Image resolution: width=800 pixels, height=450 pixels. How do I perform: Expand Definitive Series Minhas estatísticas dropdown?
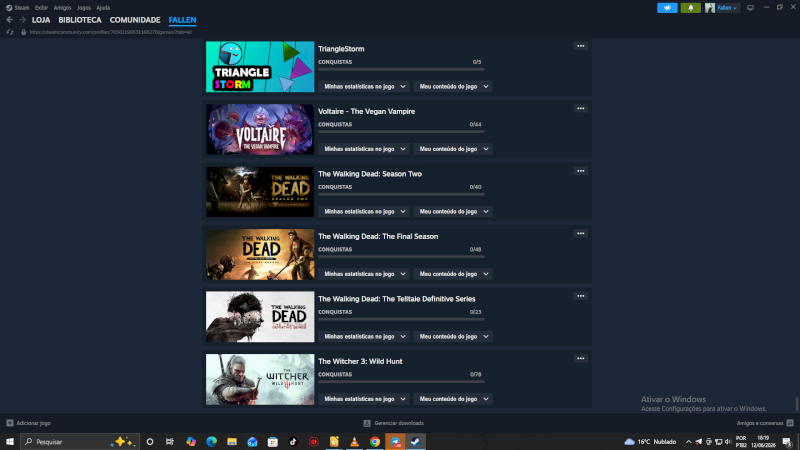click(x=364, y=336)
